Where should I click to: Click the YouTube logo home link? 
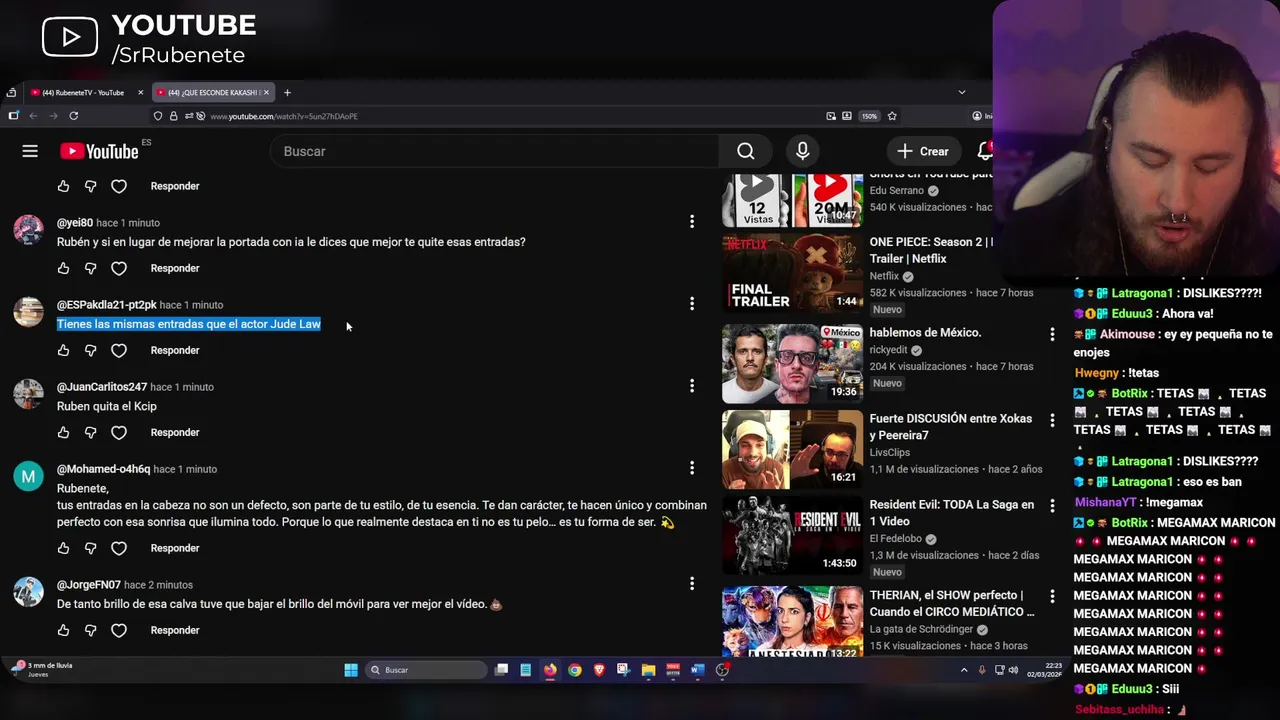tap(99, 151)
